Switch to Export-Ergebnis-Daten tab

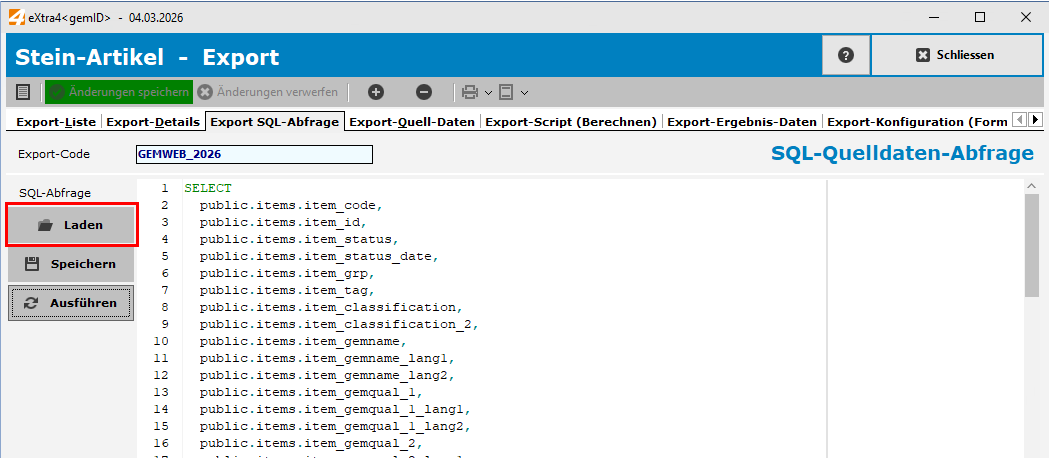[742, 122]
